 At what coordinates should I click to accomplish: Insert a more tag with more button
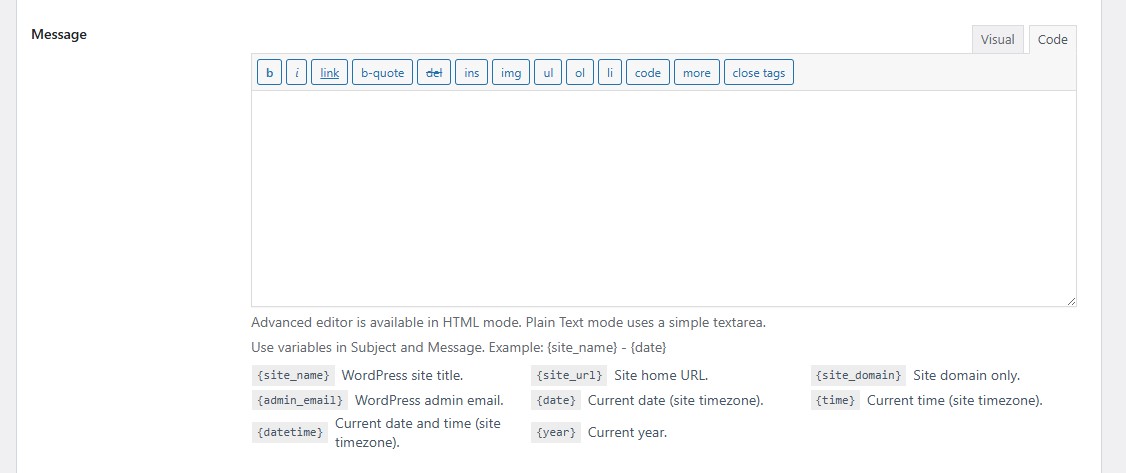click(x=696, y=73)
